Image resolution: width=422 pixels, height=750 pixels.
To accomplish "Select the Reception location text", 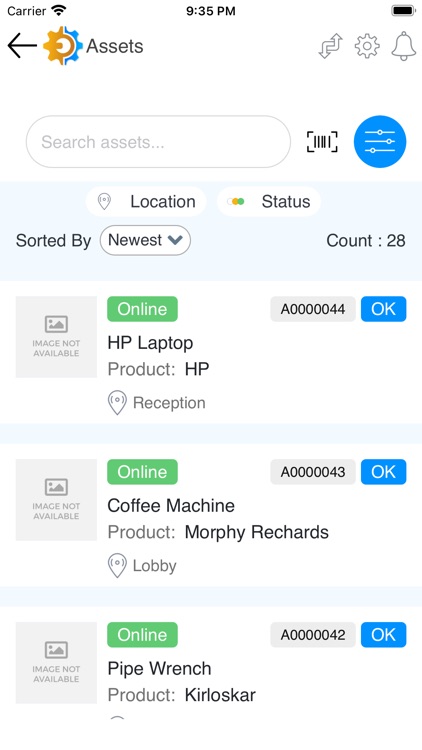I will click(x=169, y=403).
